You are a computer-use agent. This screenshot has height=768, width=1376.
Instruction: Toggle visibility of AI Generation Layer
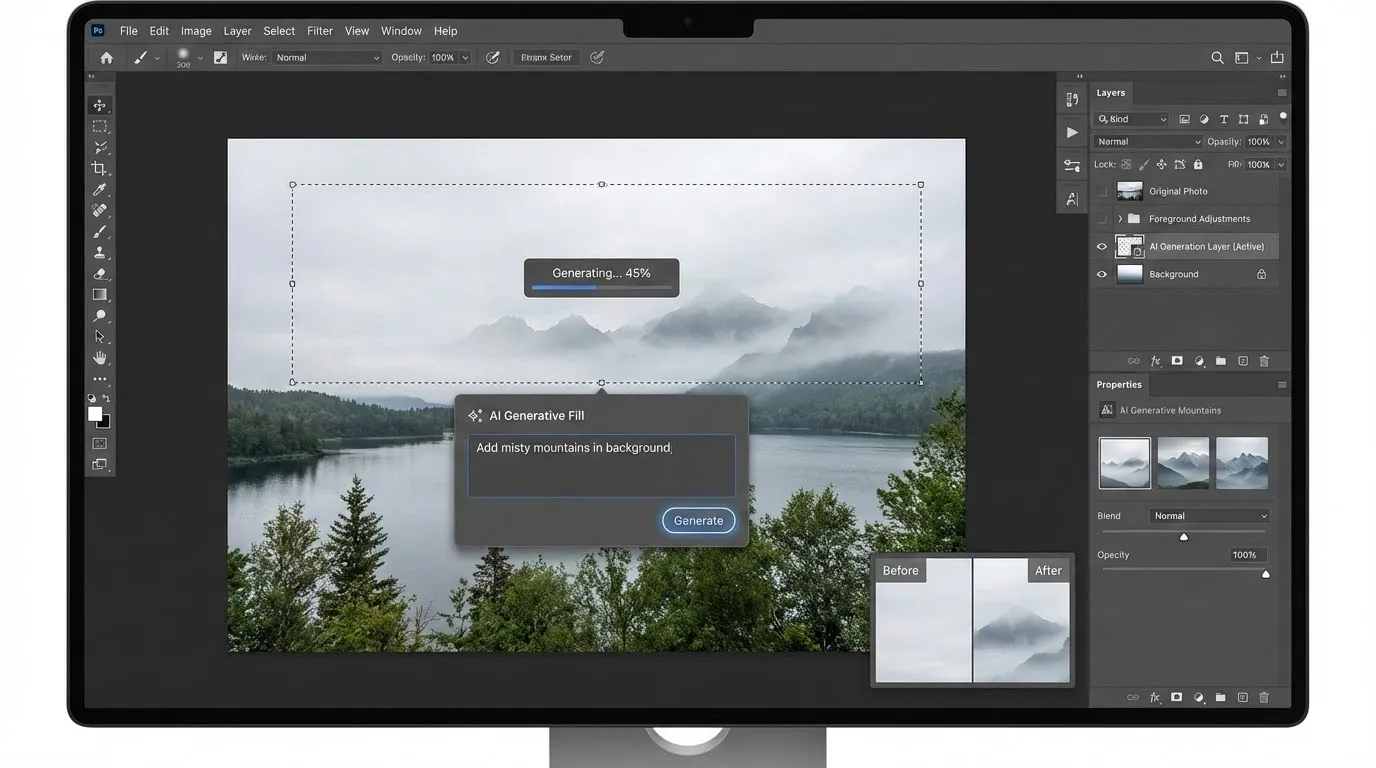coord(1101,246)
